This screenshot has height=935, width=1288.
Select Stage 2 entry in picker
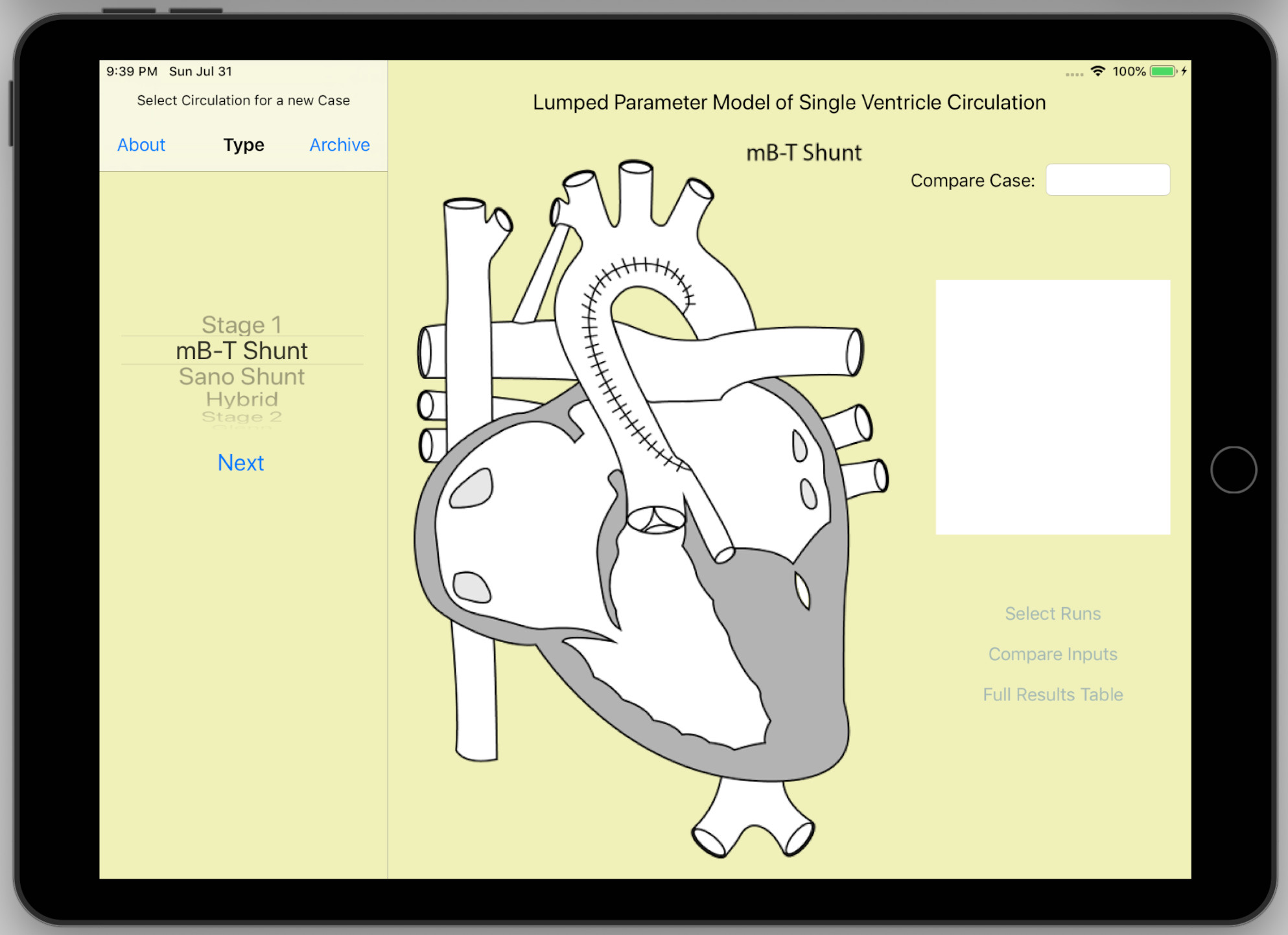click(241, 417)
